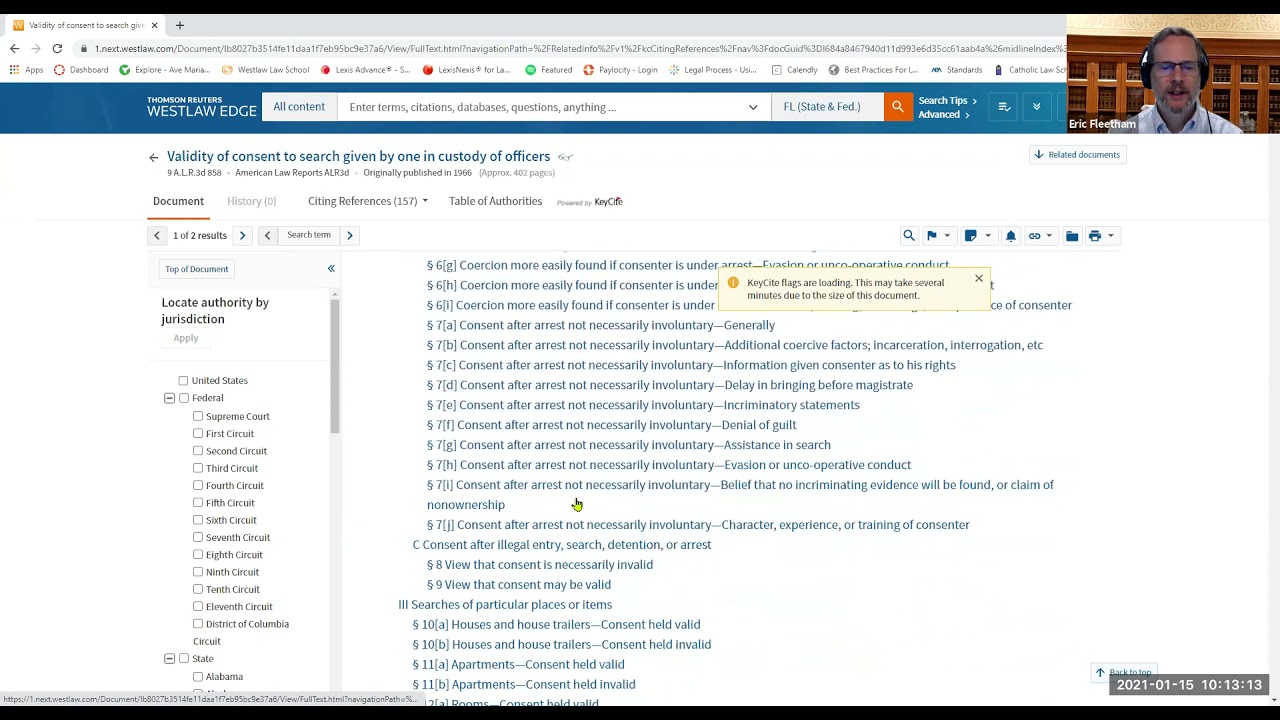Screen dimensions: 1280x720
Task: Open section 8 View that consent is necessarily invalid
Action: point(540,565)
